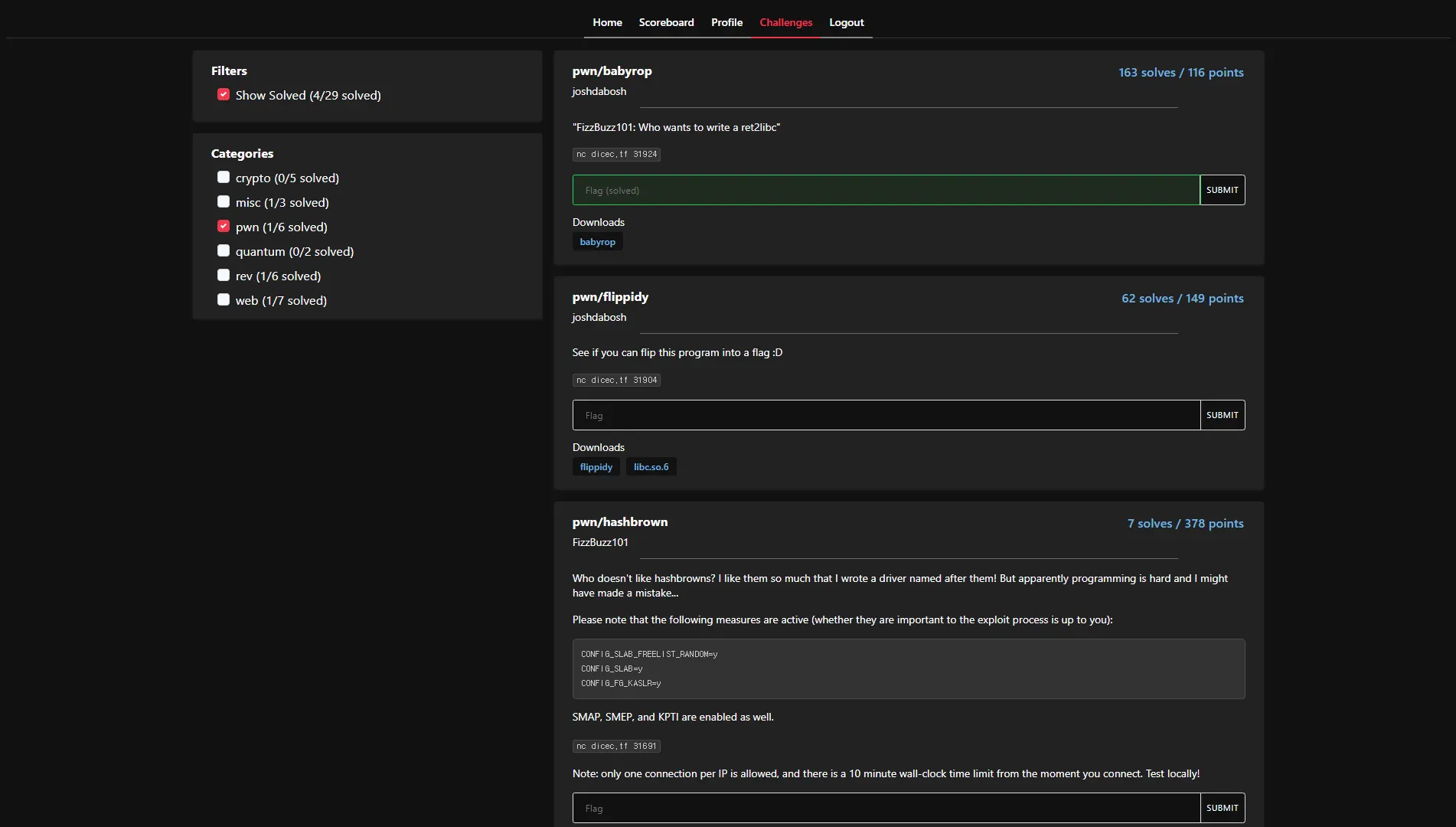The height and width of the screenshot is (827, 1456).
Task: Enable the crypto category filter
Action: click(x=224, y=177)
